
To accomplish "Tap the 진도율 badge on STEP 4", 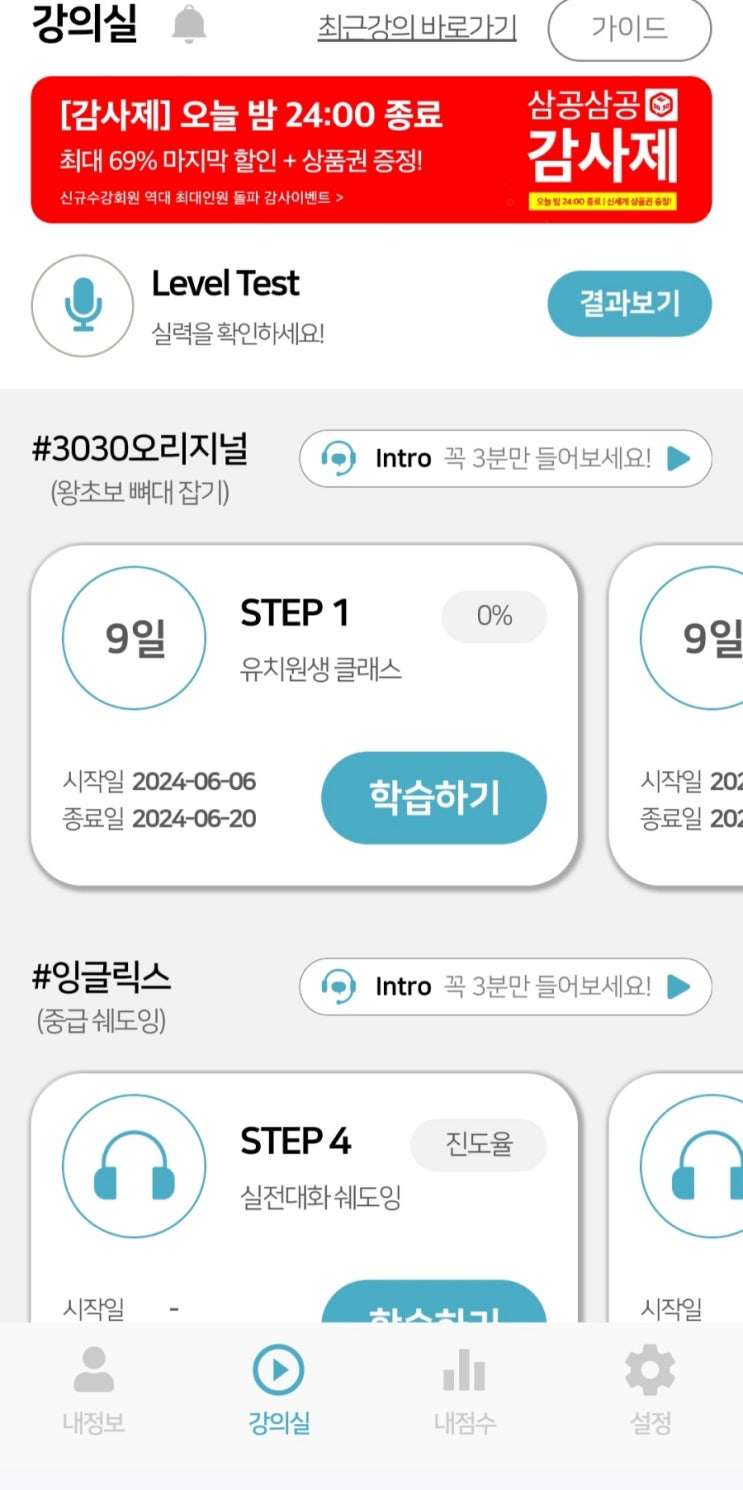I will [x=478, y=1145].
